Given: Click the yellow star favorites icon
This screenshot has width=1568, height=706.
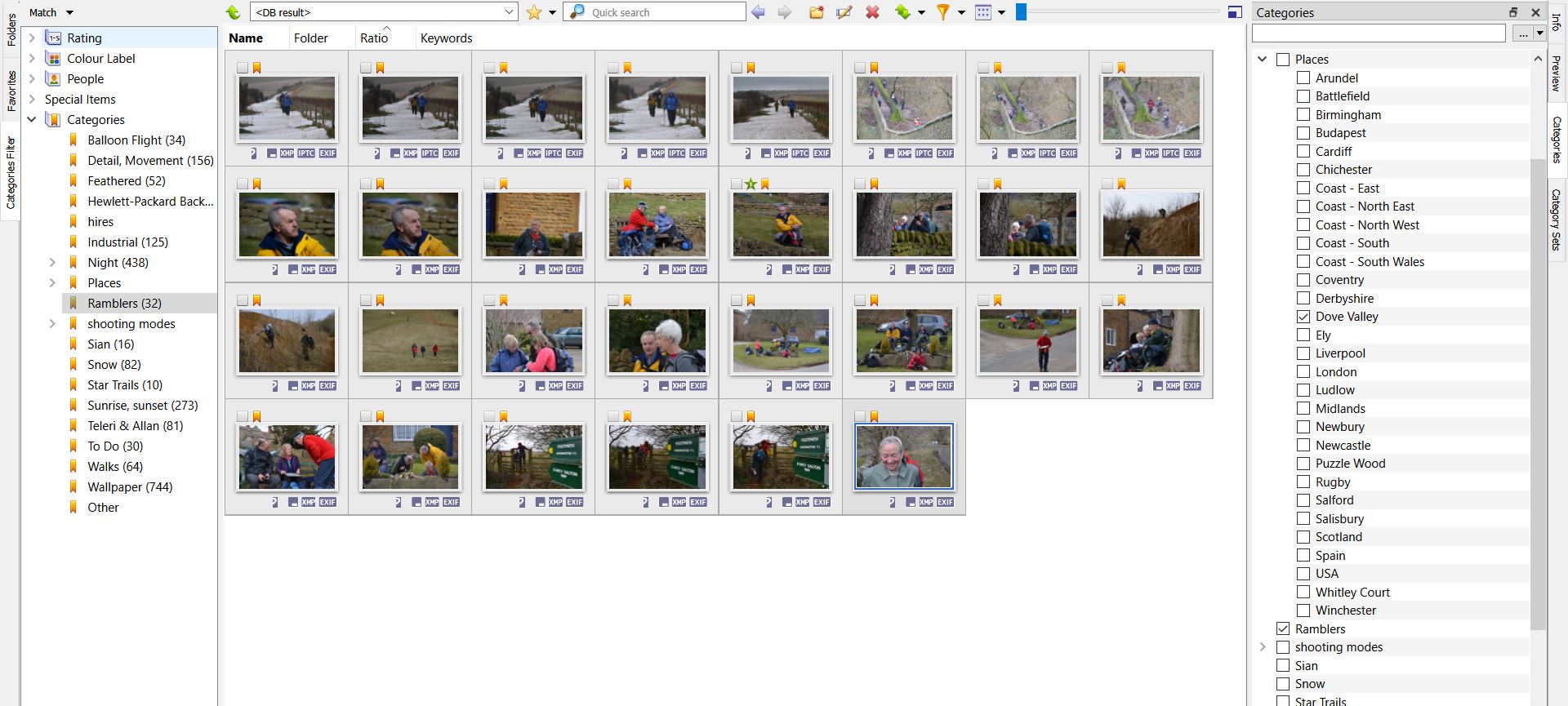Looking at the screenshot, I should pyautogui.click(x=534, y=12).
